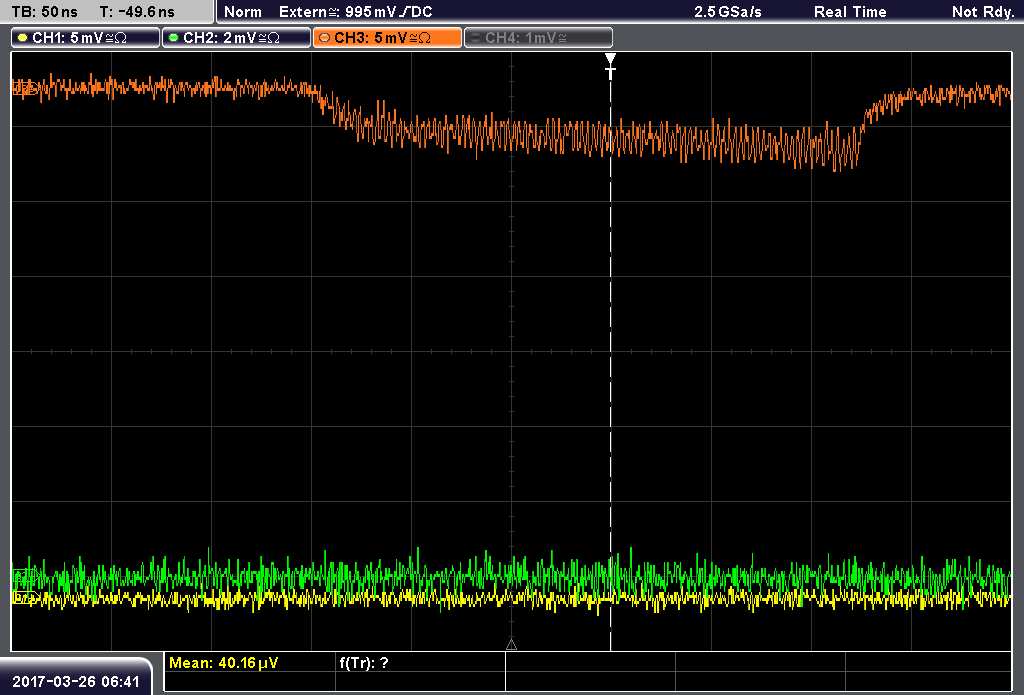Click the Extern 995 mV DC trigger source readout
This screenshot has width=1024, height=695.
click(x=355, y=12)
